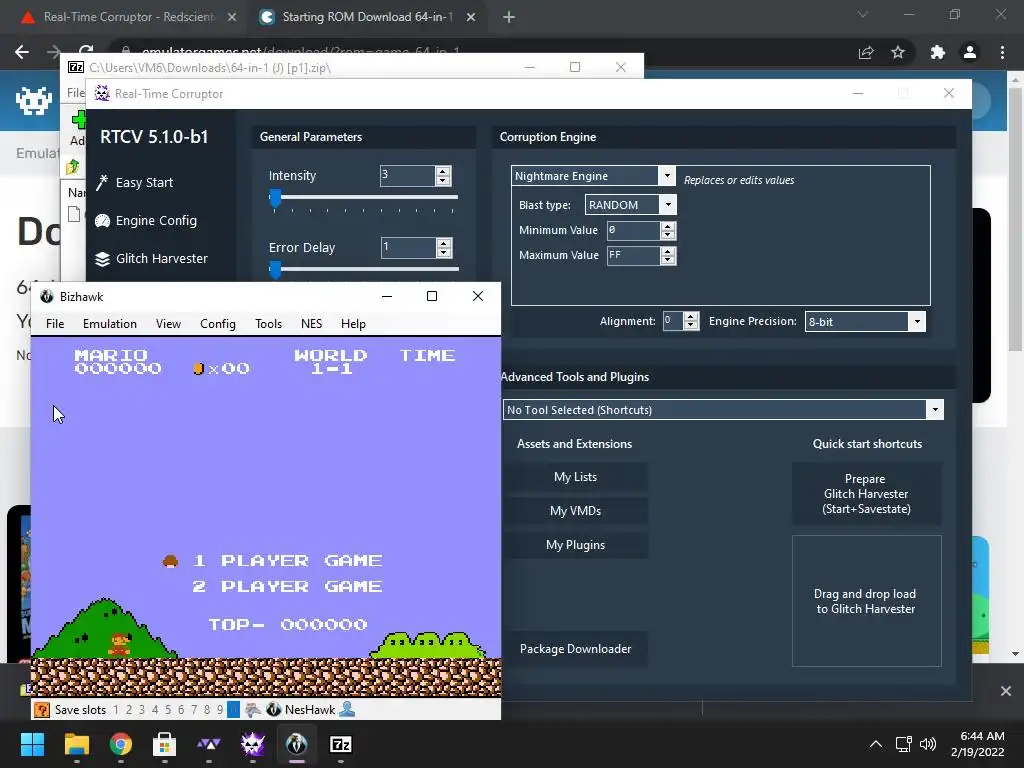Image resolution: width=1024 pixels, height=768 pixels.
Task: Select save slot 9 in Bizhawk
Action: 220,709
